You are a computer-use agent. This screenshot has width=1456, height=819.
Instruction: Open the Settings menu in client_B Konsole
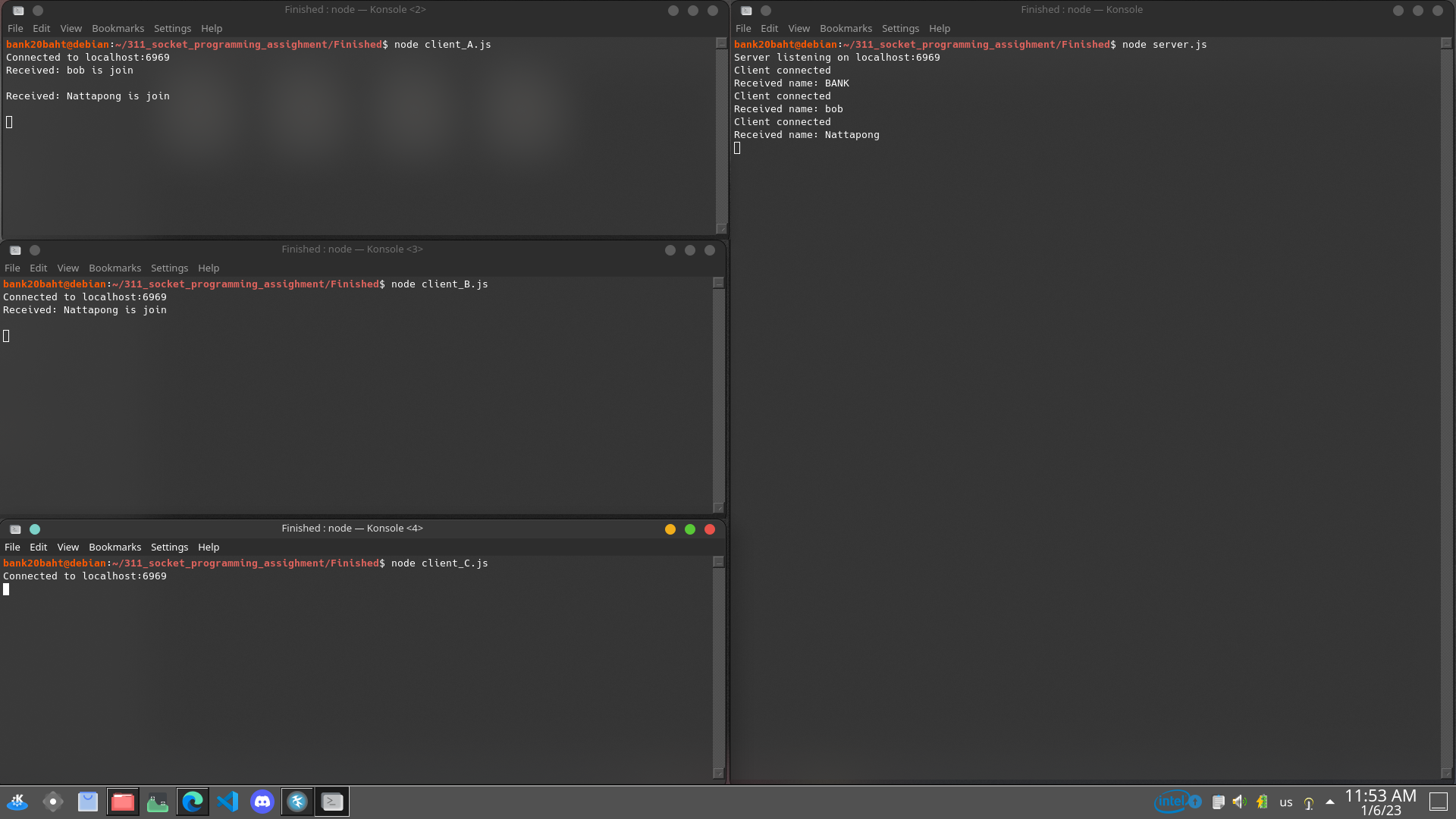click(169, 268)
